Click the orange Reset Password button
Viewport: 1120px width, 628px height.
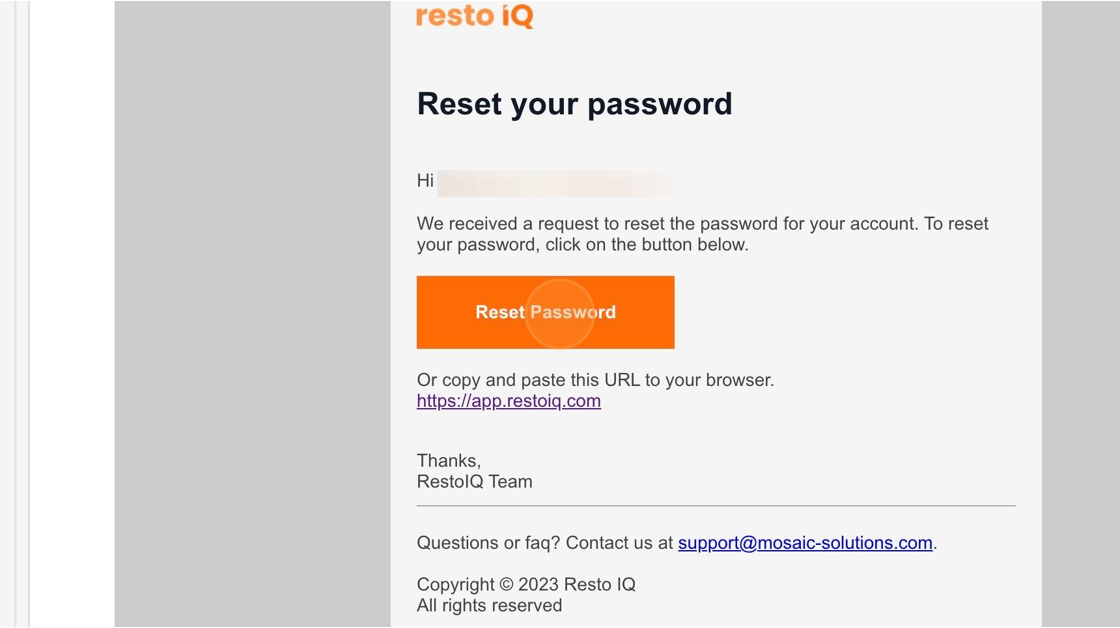pyautogui.click(x=545, y=312)
